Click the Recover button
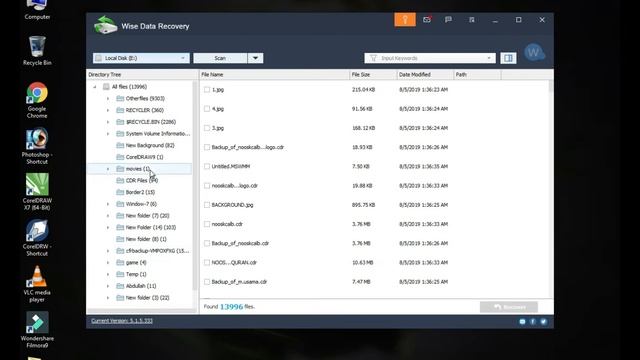Viewport: 640px width, 360px height. point(509,307)
